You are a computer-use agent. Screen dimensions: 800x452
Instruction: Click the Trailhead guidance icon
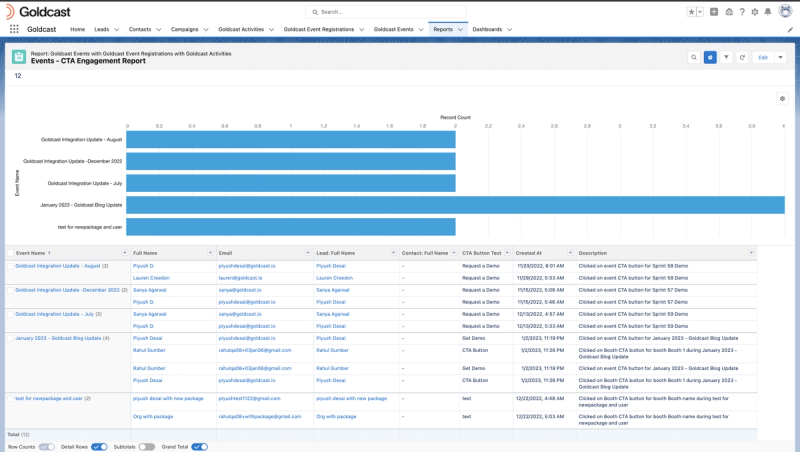coord(729,12)
